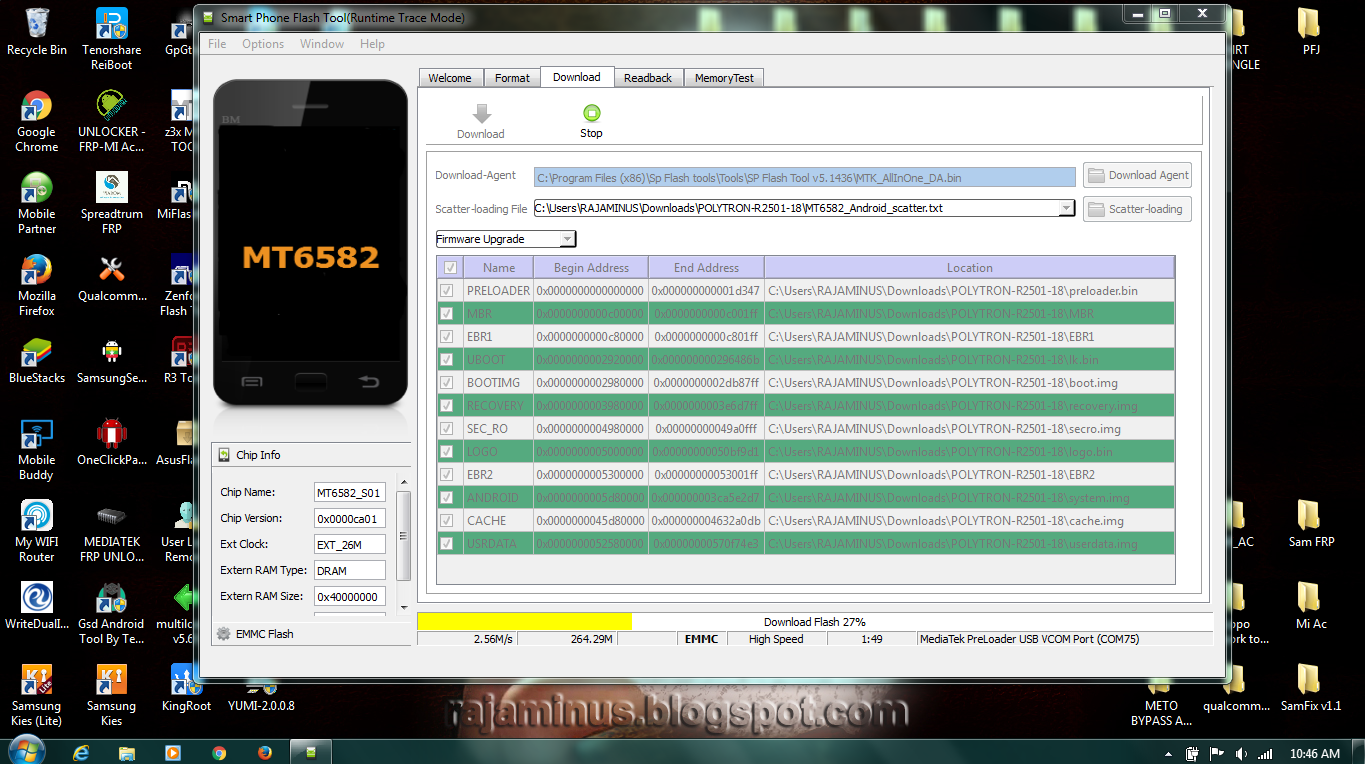The height and width of the screenshot is (764, 1365).
Task: Open Mobile Partner desktop icon
Action: coord(37,203)
